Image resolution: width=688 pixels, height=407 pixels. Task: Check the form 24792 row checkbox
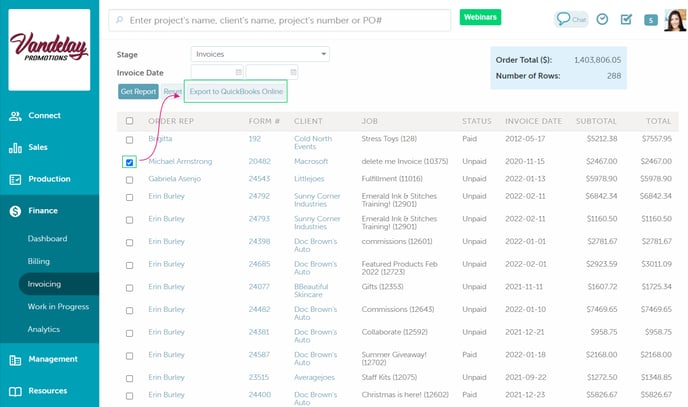click(129, 197)
